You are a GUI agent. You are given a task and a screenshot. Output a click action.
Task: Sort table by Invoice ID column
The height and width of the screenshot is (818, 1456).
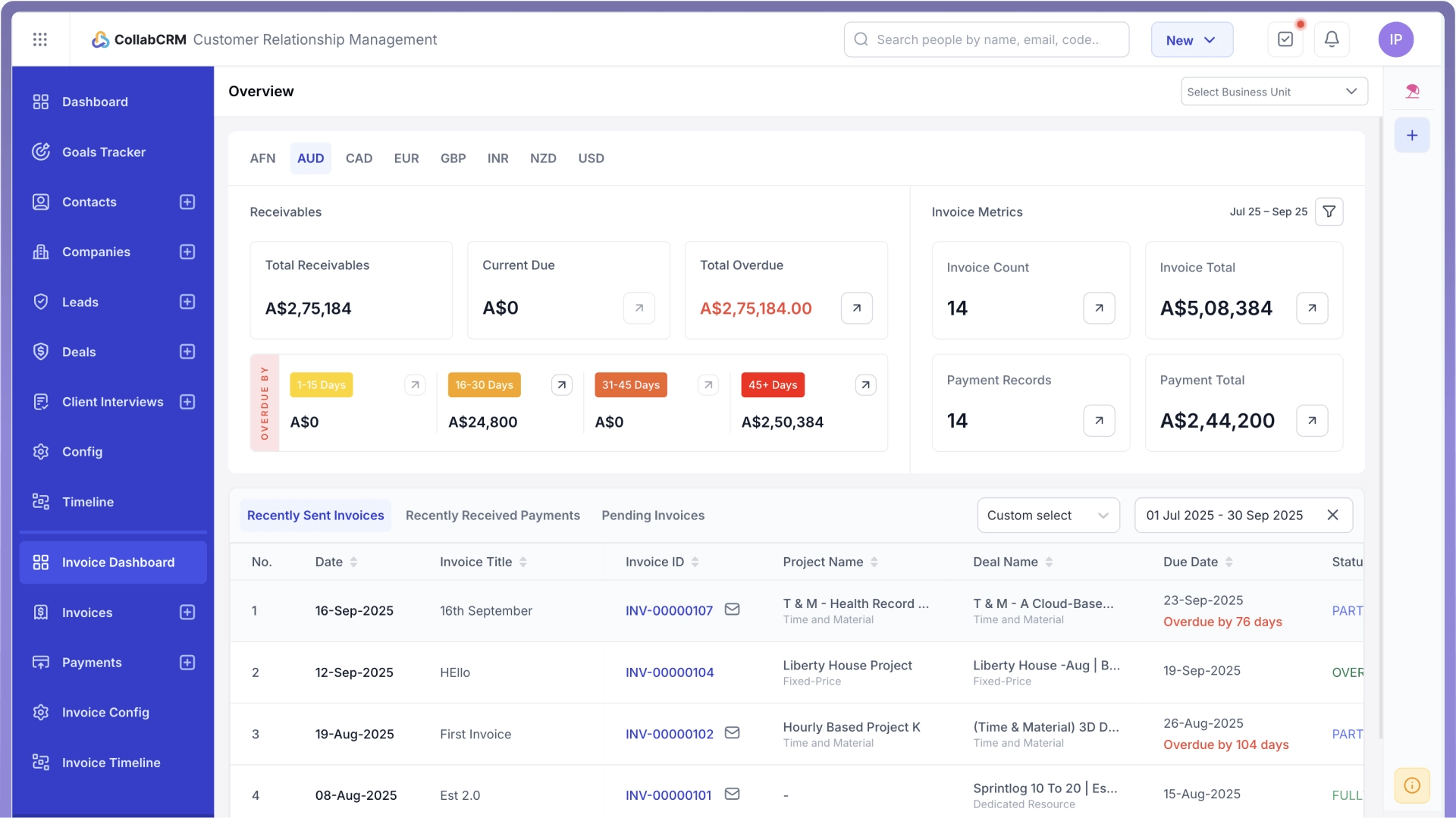[695, 562]
